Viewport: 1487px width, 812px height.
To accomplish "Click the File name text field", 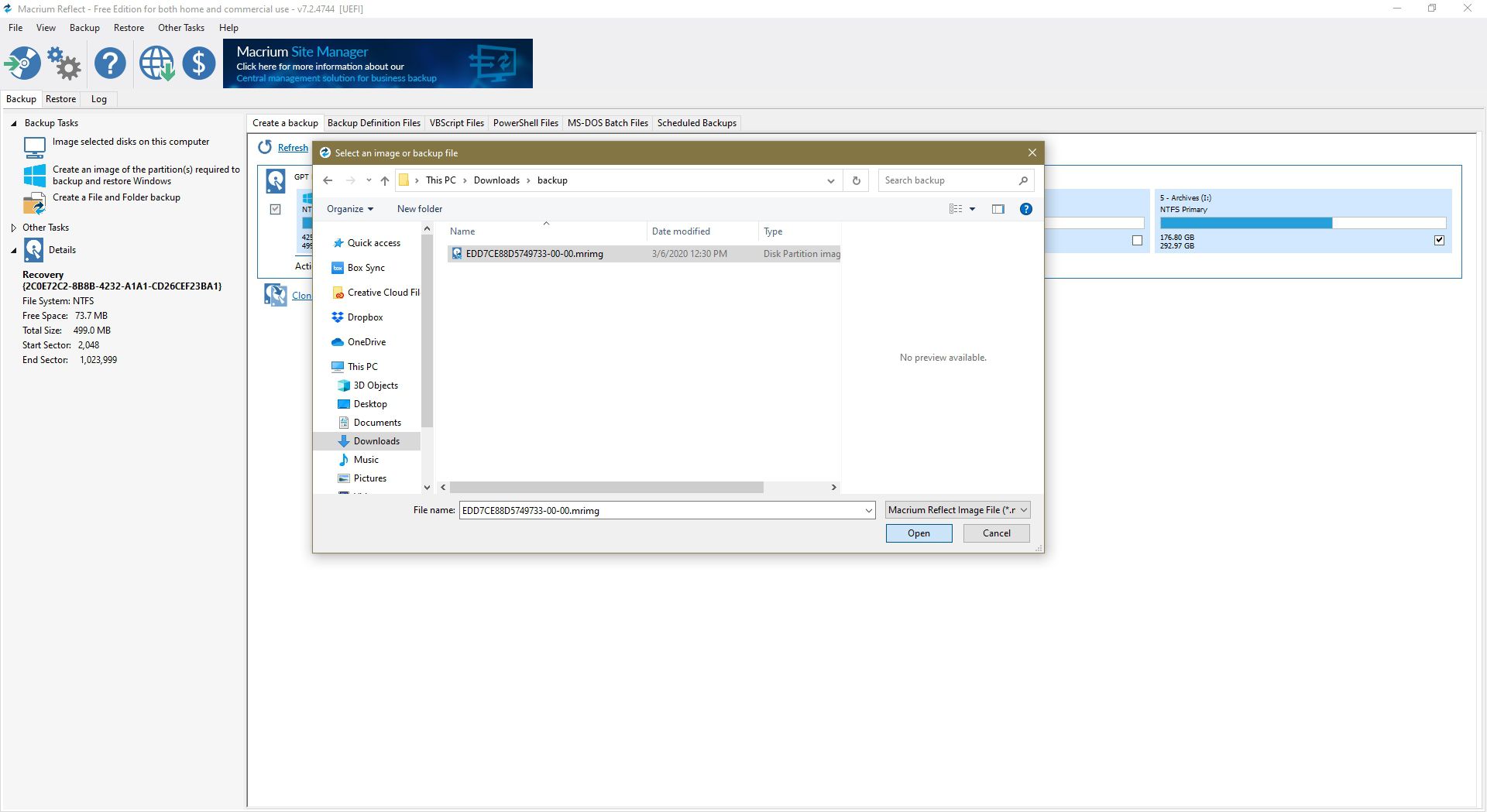I will 661,511.
